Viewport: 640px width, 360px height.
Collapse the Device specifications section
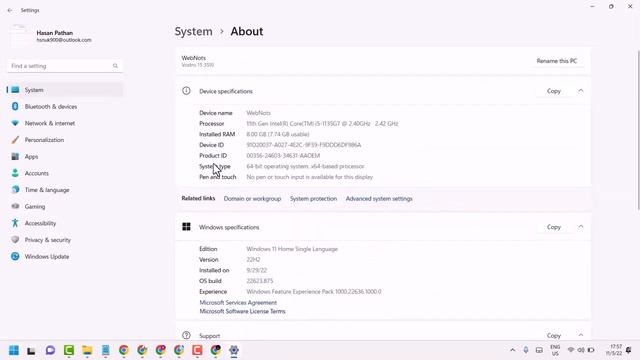coord(581,91)
